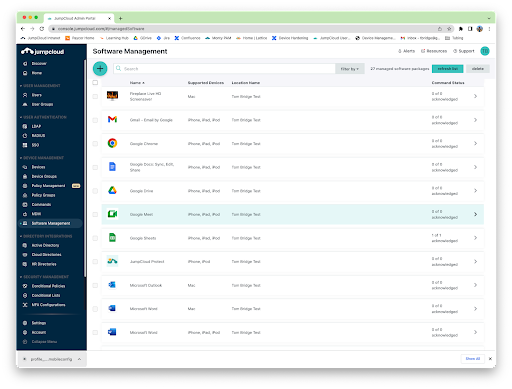Expand the Google Chrome row chevron
Screen dimensions: 512x389
tap(475, 143)
